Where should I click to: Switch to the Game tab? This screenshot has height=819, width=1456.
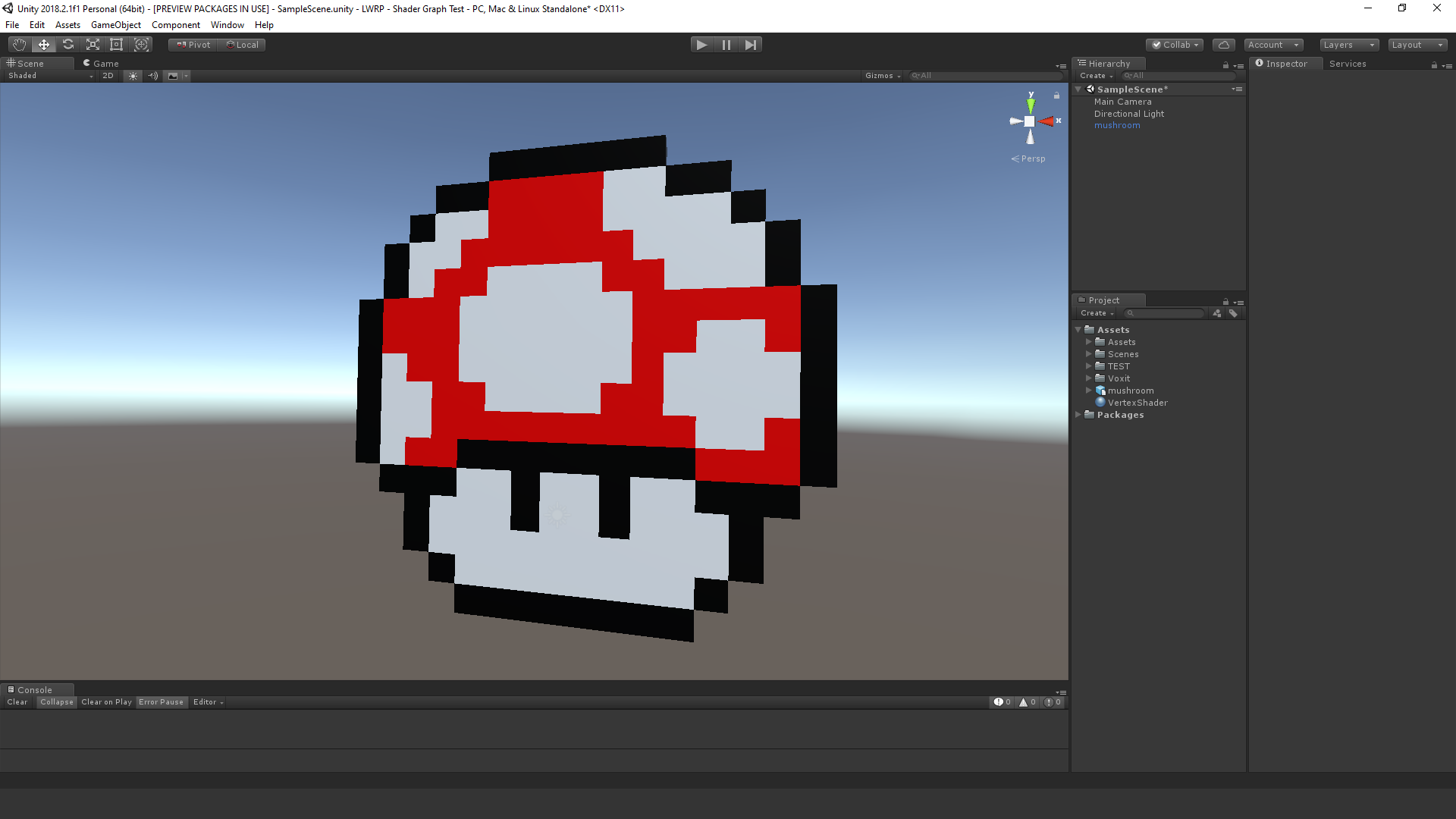pos(102,64)
